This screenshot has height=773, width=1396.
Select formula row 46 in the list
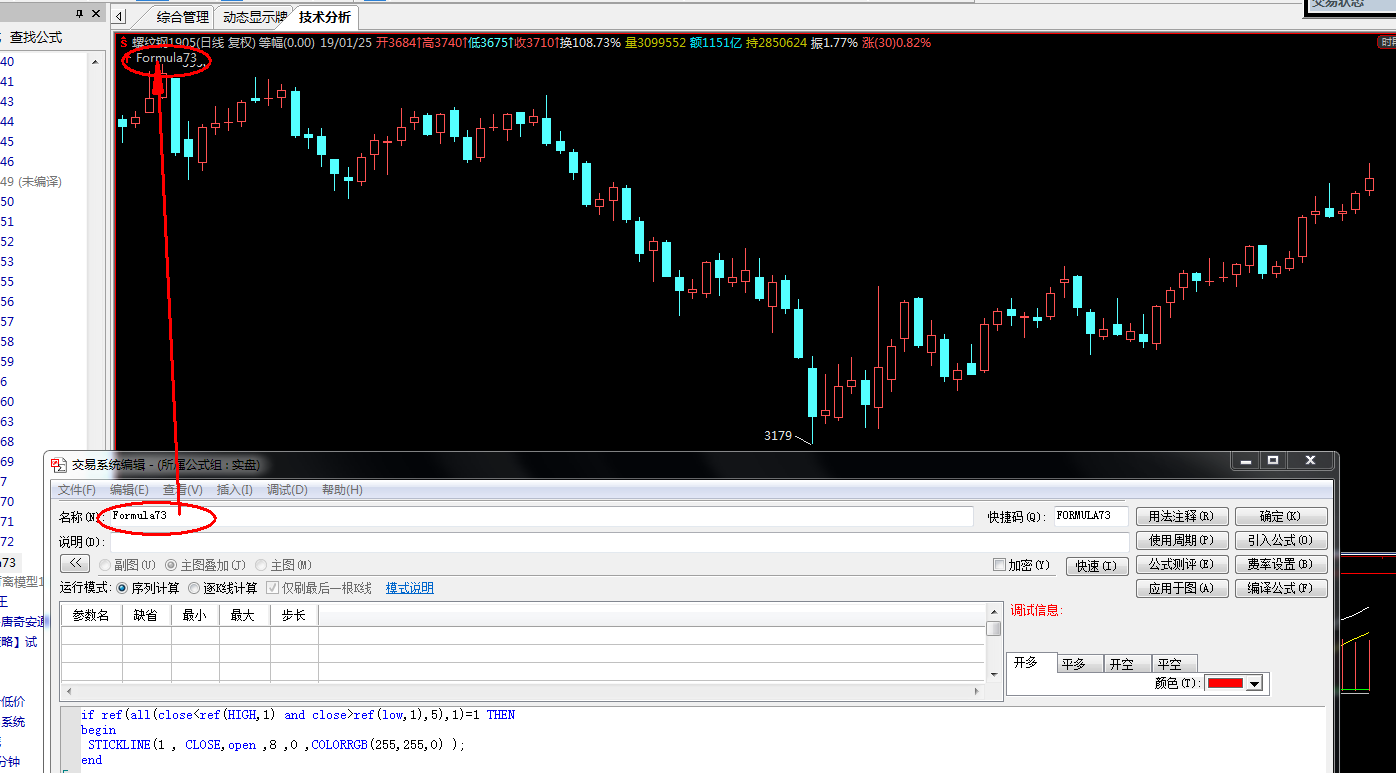[7, 162]
